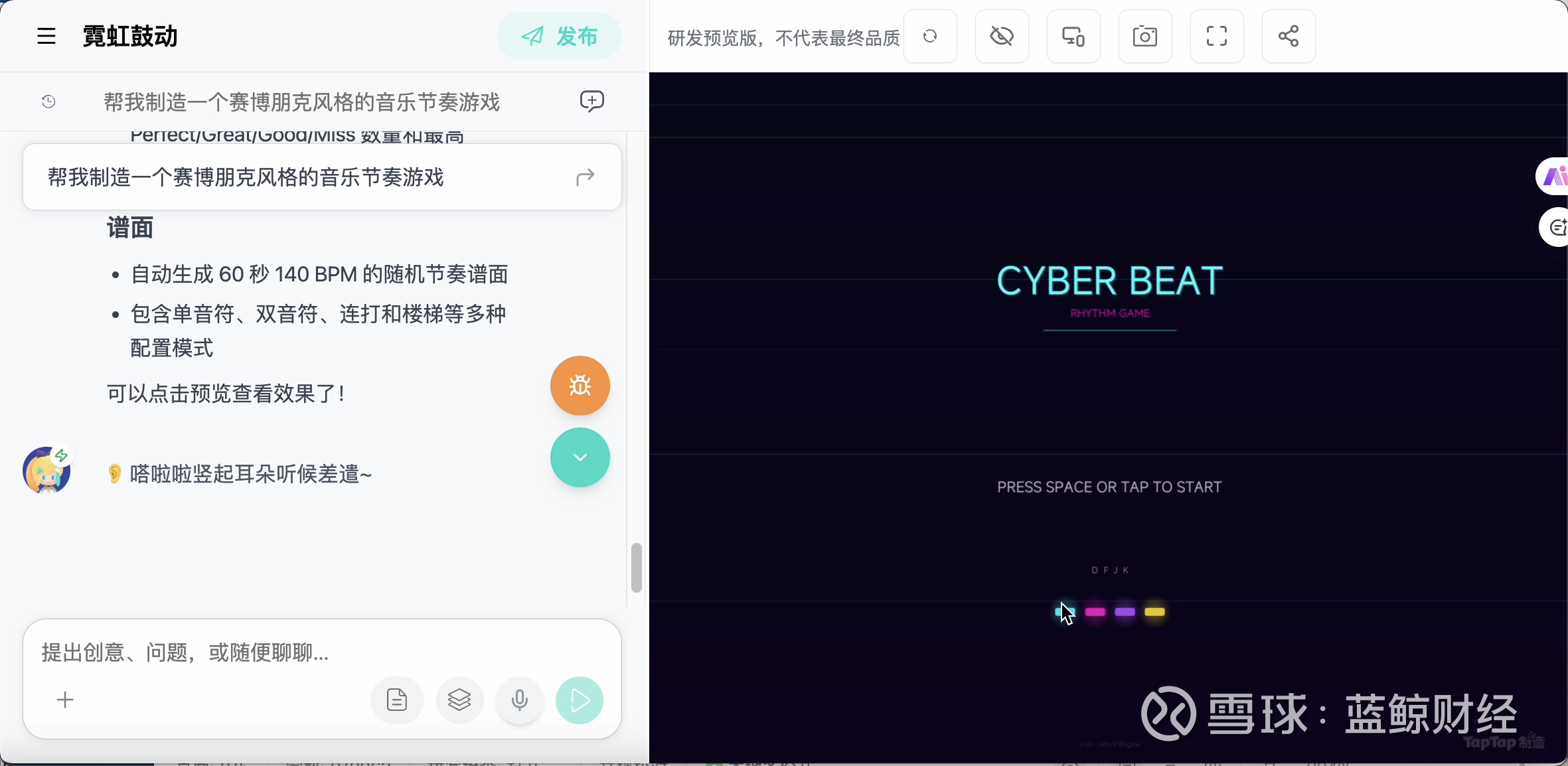Open the preview in fullscreen
This screenshot has height=766, width=1568.
point(1217,36)
